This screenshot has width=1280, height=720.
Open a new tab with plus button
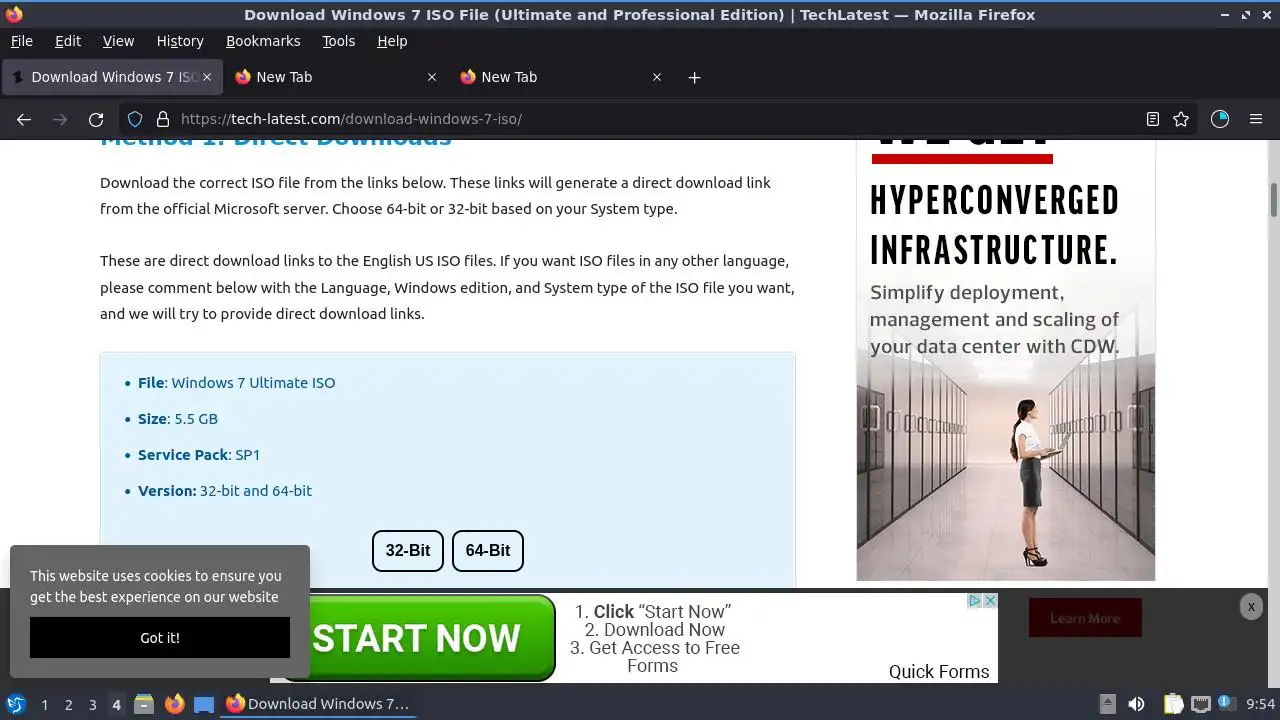pyautogui.click(x=695, y=77)
